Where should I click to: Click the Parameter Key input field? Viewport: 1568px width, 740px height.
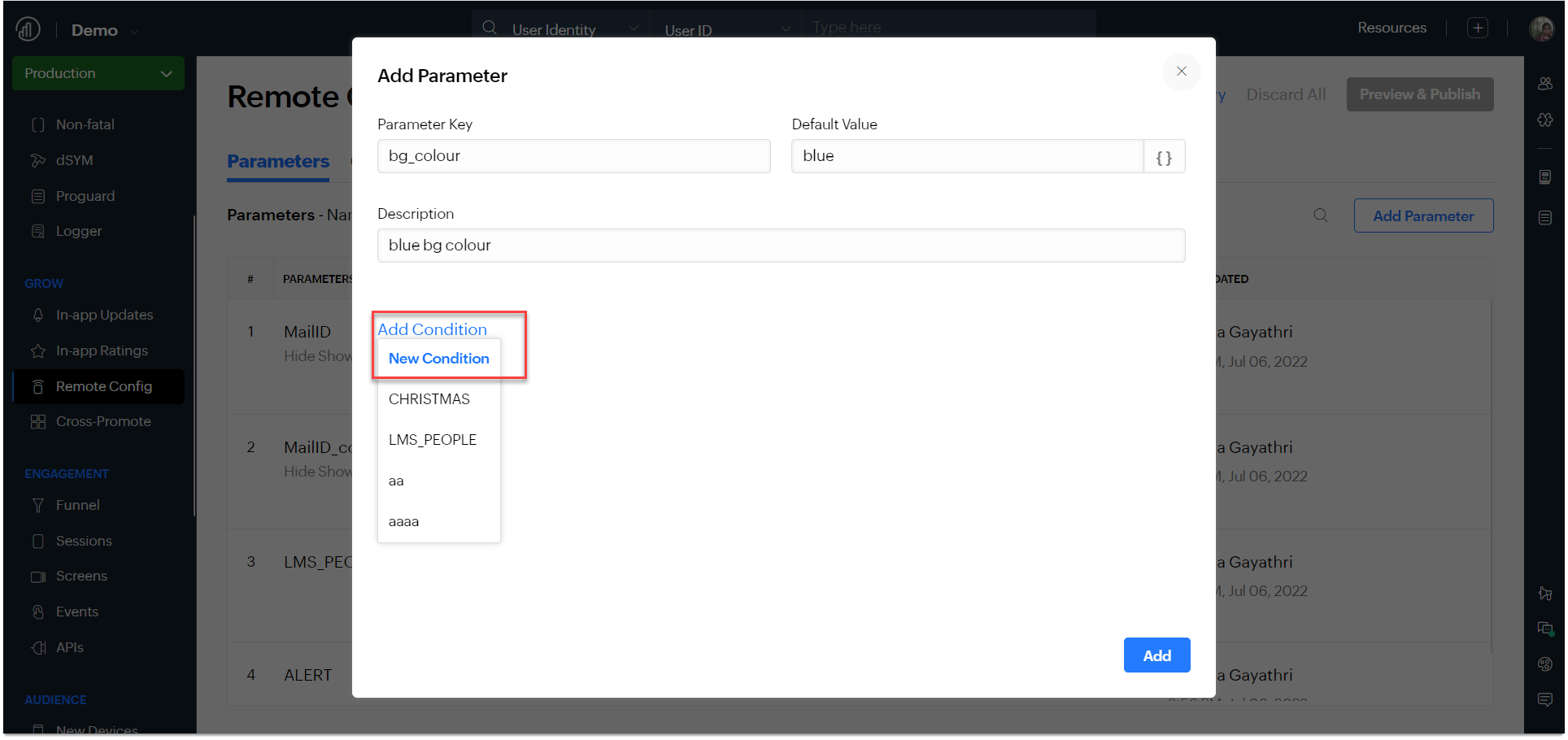[573, 156]
